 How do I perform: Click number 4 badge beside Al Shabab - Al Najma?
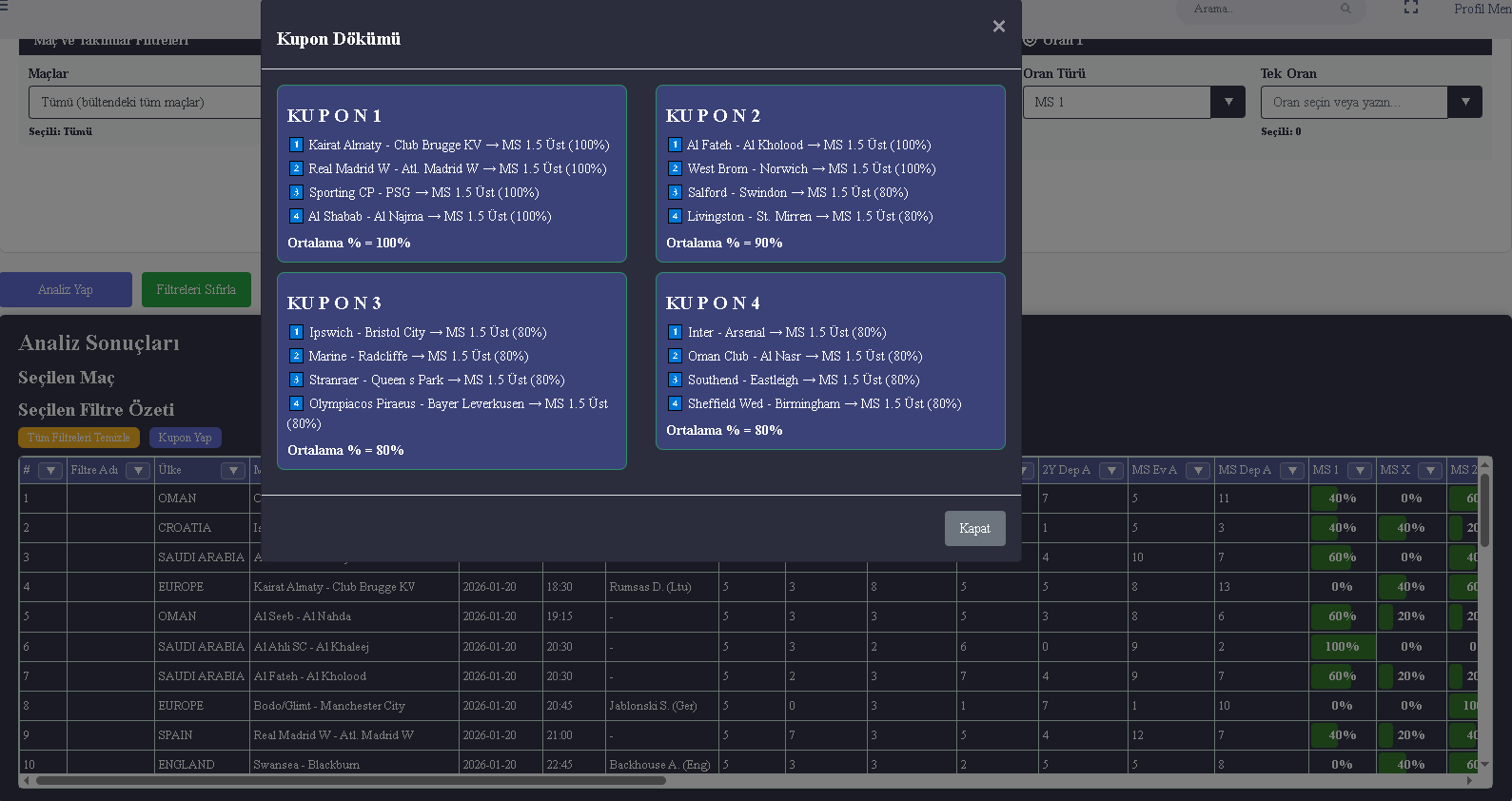296,216
